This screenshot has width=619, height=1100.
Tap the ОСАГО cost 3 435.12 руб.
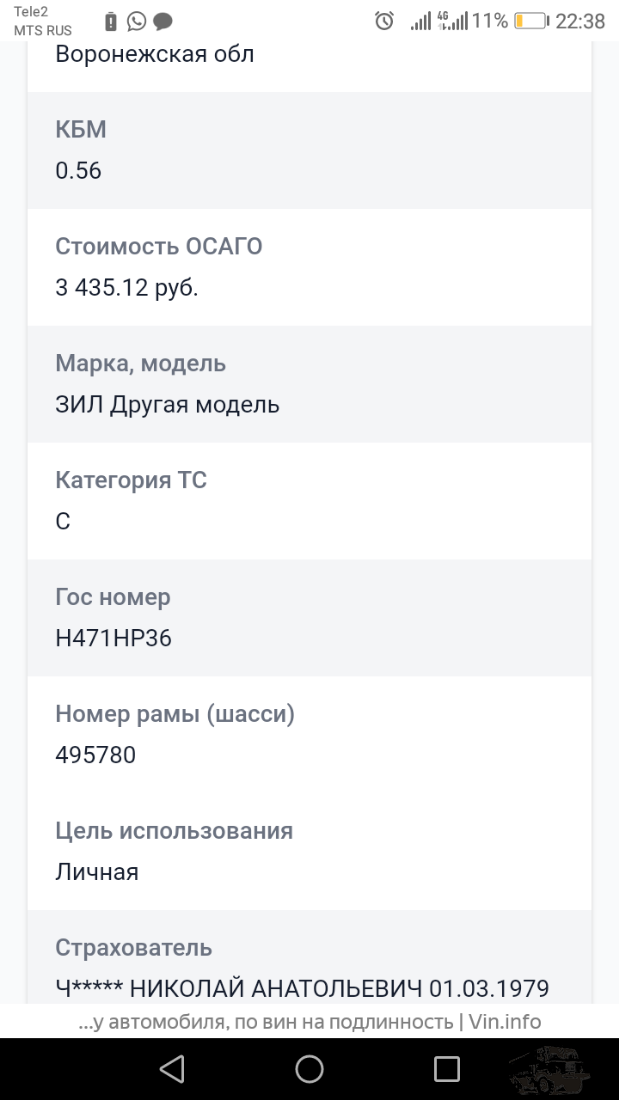click(x=127, y=288)
